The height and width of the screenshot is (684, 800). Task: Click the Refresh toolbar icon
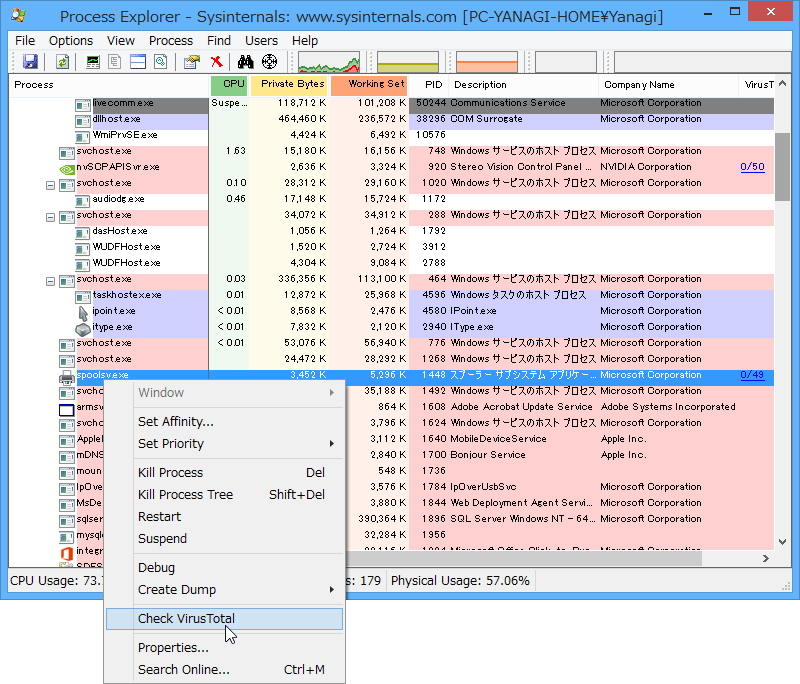[61, 60]
